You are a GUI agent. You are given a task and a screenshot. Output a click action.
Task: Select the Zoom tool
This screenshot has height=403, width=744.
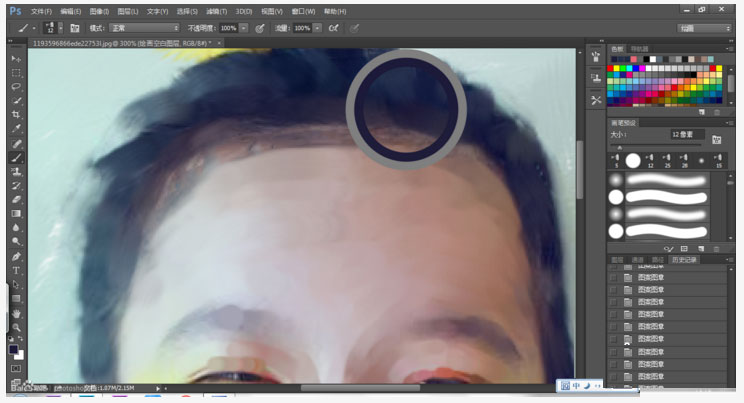click(16, 328)
